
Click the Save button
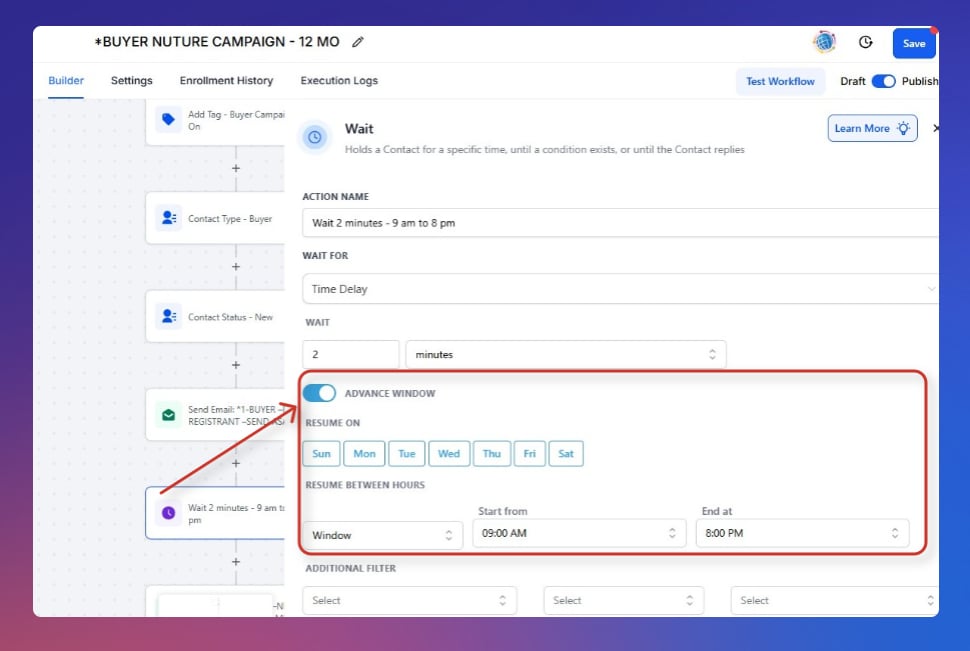pos(914,43)
